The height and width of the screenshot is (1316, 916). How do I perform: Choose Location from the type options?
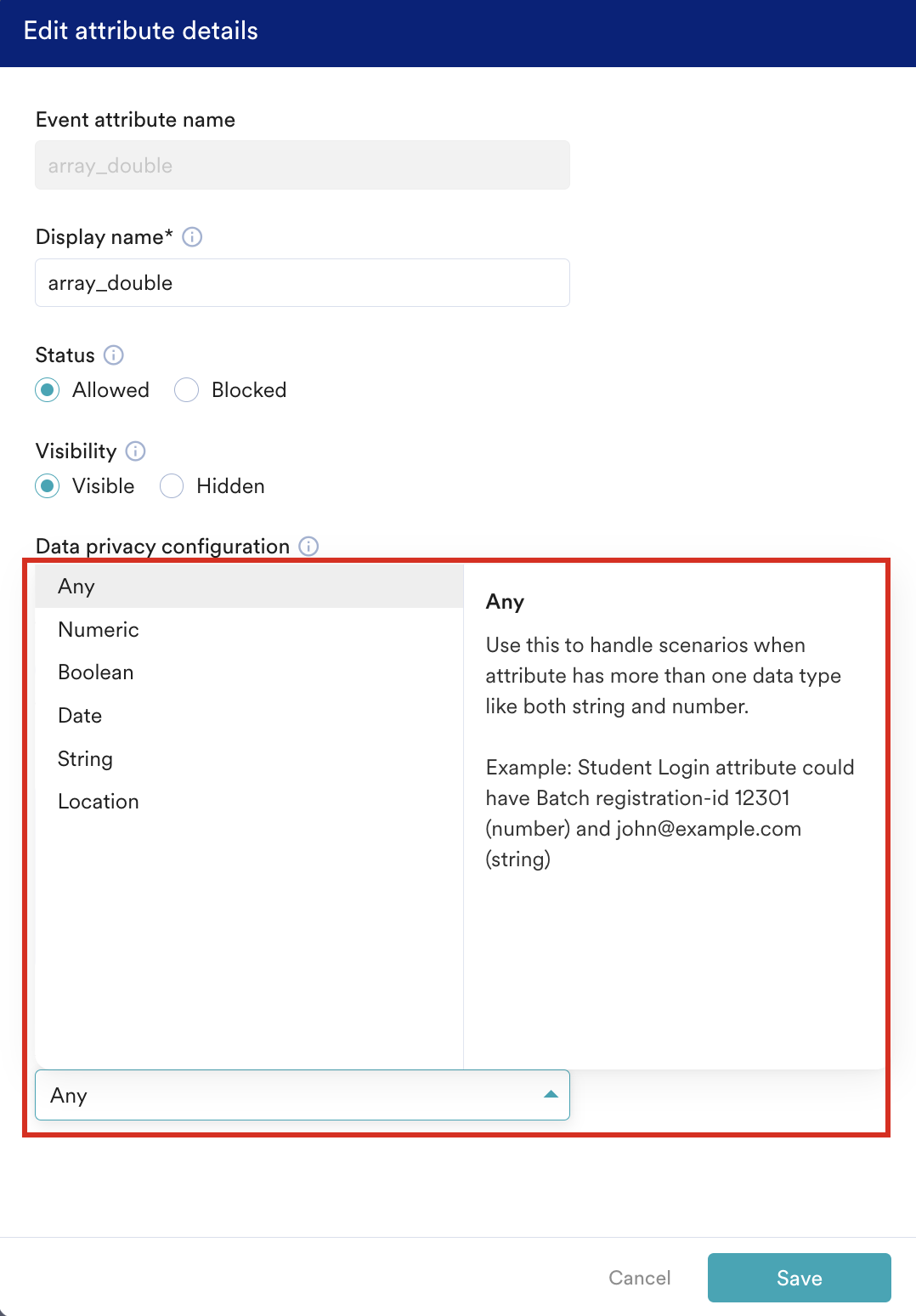249,802
